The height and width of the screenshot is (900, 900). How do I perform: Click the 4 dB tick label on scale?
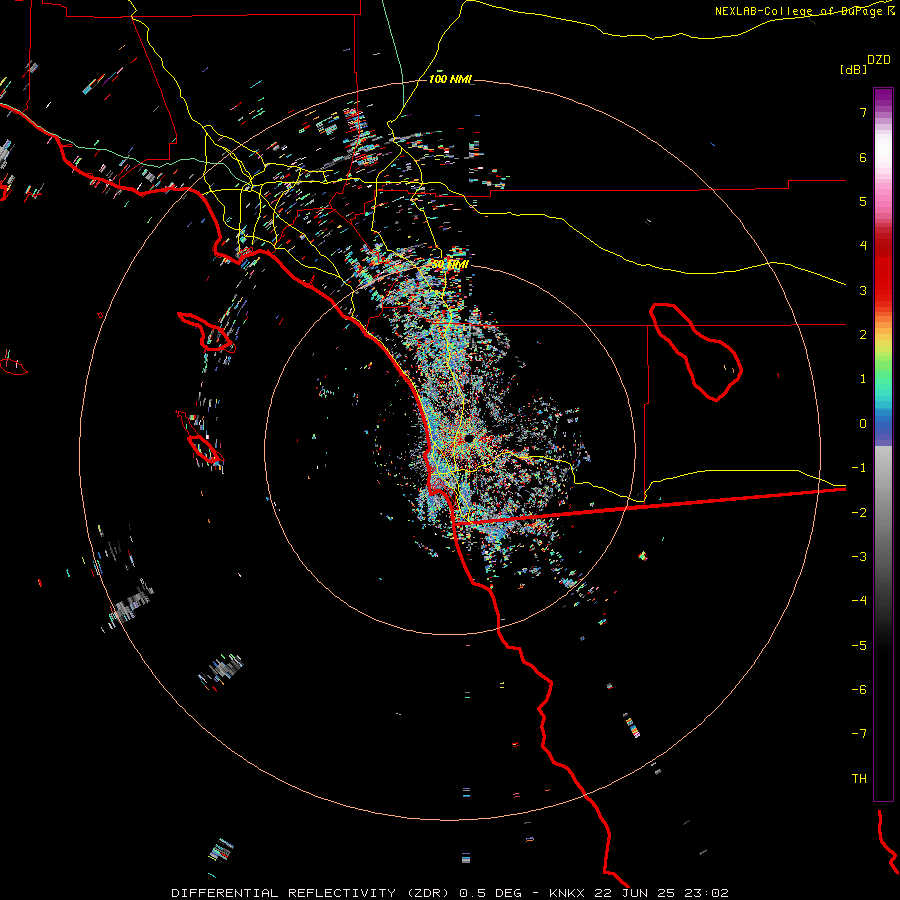[x=863, y=246]
